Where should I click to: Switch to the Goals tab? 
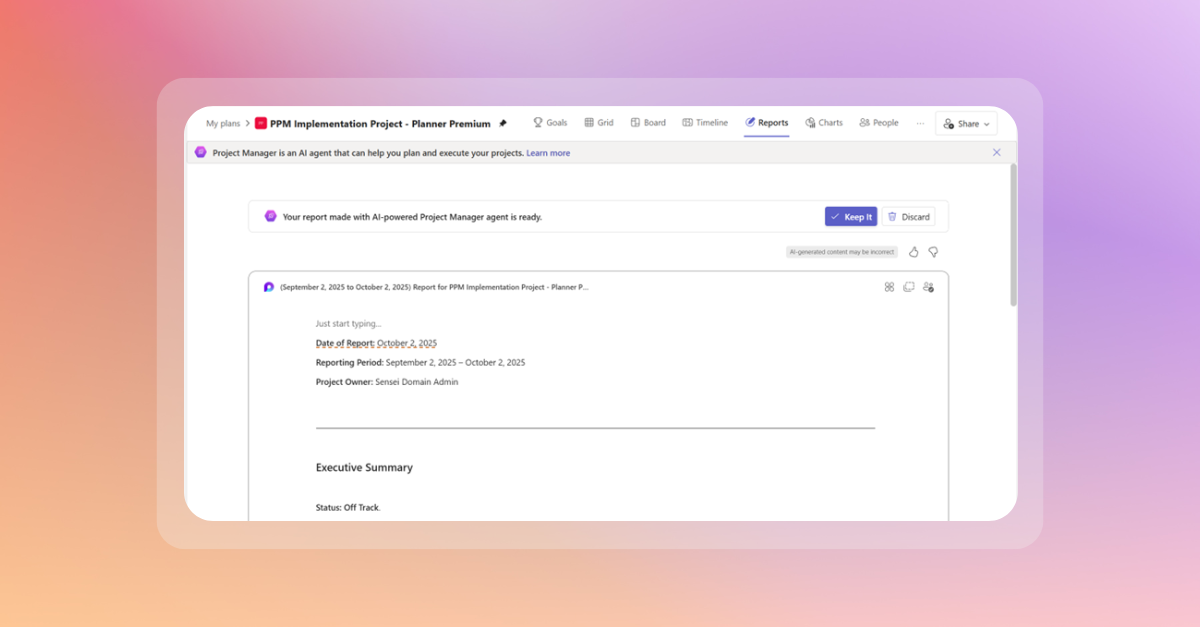pyautogui.click(x=549, y=123)
